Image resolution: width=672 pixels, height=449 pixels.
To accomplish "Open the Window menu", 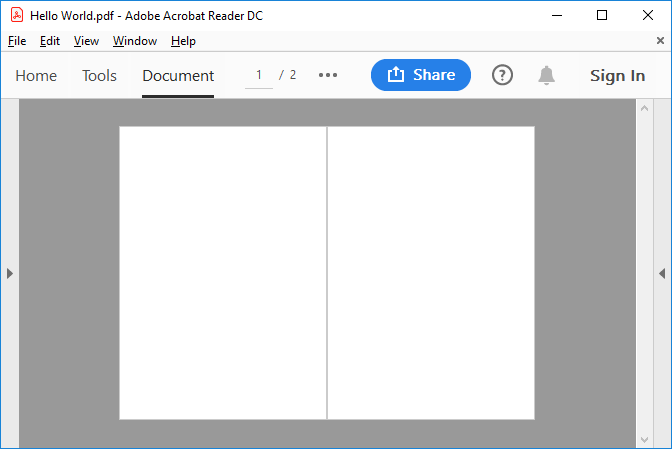I will pos(135,41).
